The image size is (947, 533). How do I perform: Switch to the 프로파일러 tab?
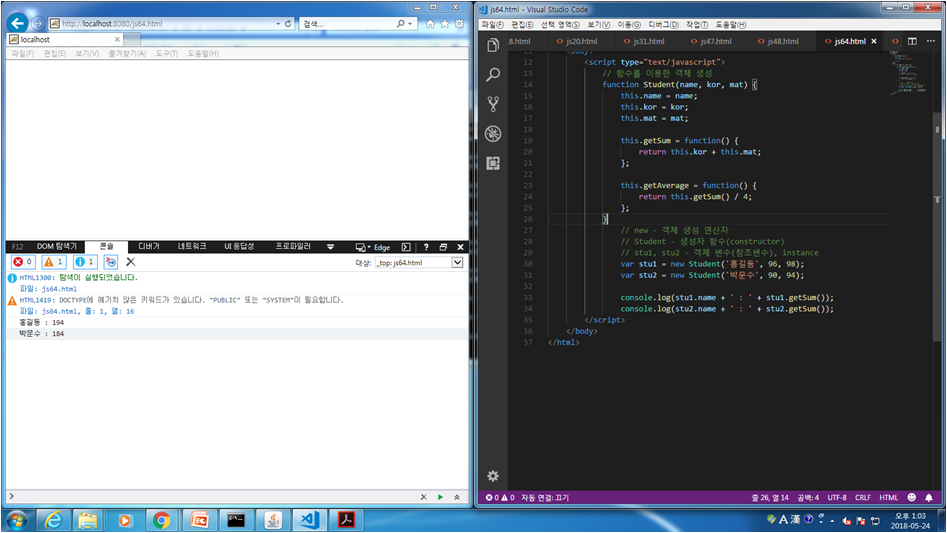[x=293, y=246]
